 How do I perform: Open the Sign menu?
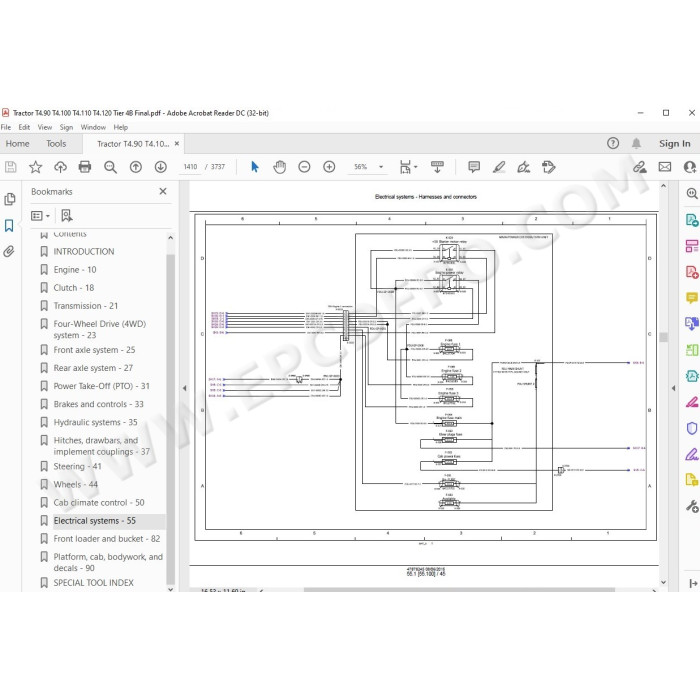click(66, 127)
